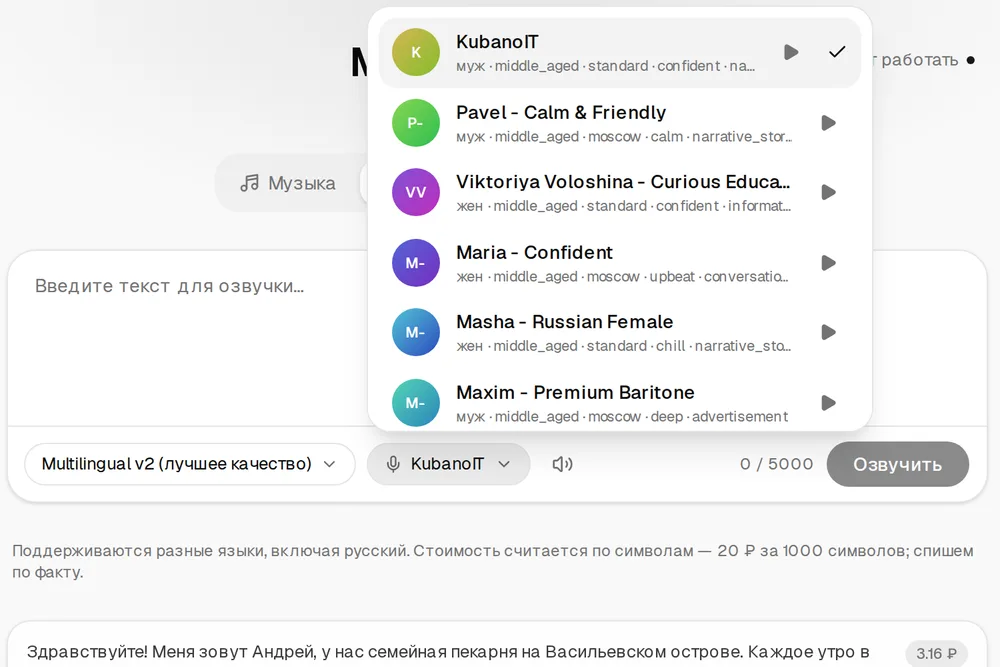Image resolution: width=1000 pixels, height=667 pixels.
Task: Open the Multilingual v2 model dropdown
Action: [189, 464]
